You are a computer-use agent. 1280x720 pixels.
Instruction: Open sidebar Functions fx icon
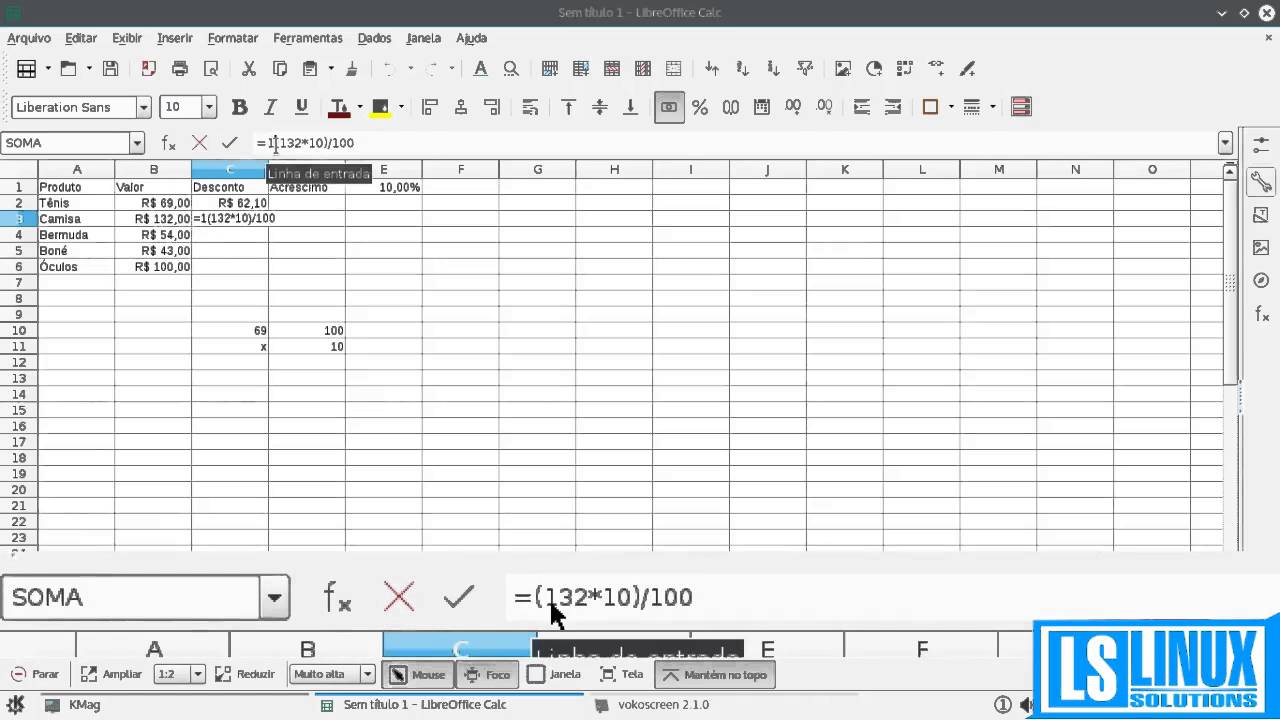tap(1261, 315)
